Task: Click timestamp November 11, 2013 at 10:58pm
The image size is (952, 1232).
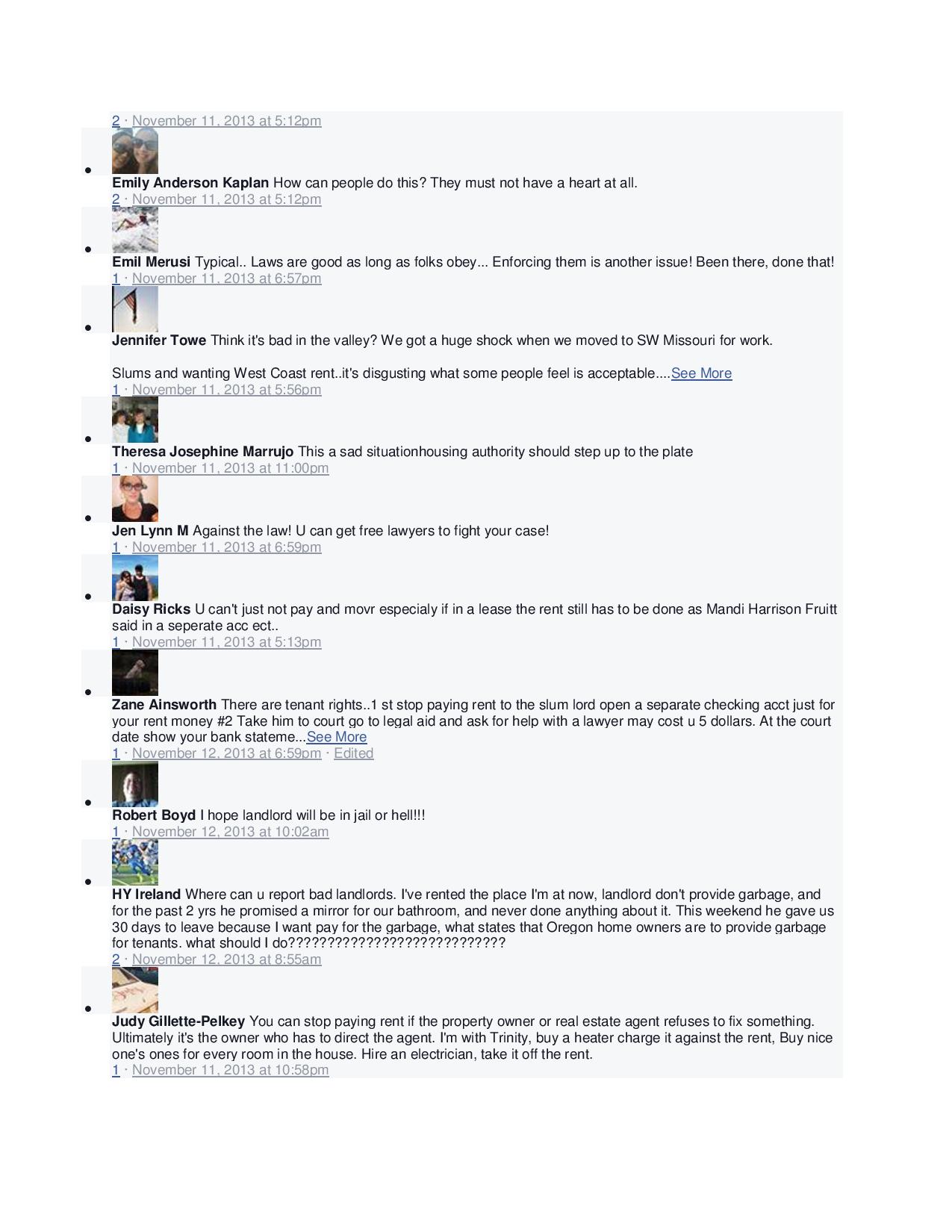Action: click(x=230, y=1070)
